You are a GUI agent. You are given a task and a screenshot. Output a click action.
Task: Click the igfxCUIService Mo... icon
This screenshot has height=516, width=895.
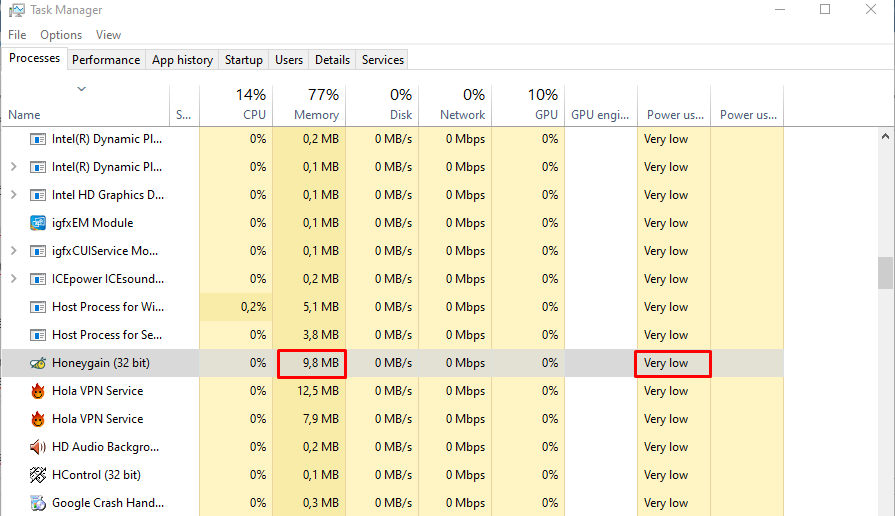coord(38,251)
